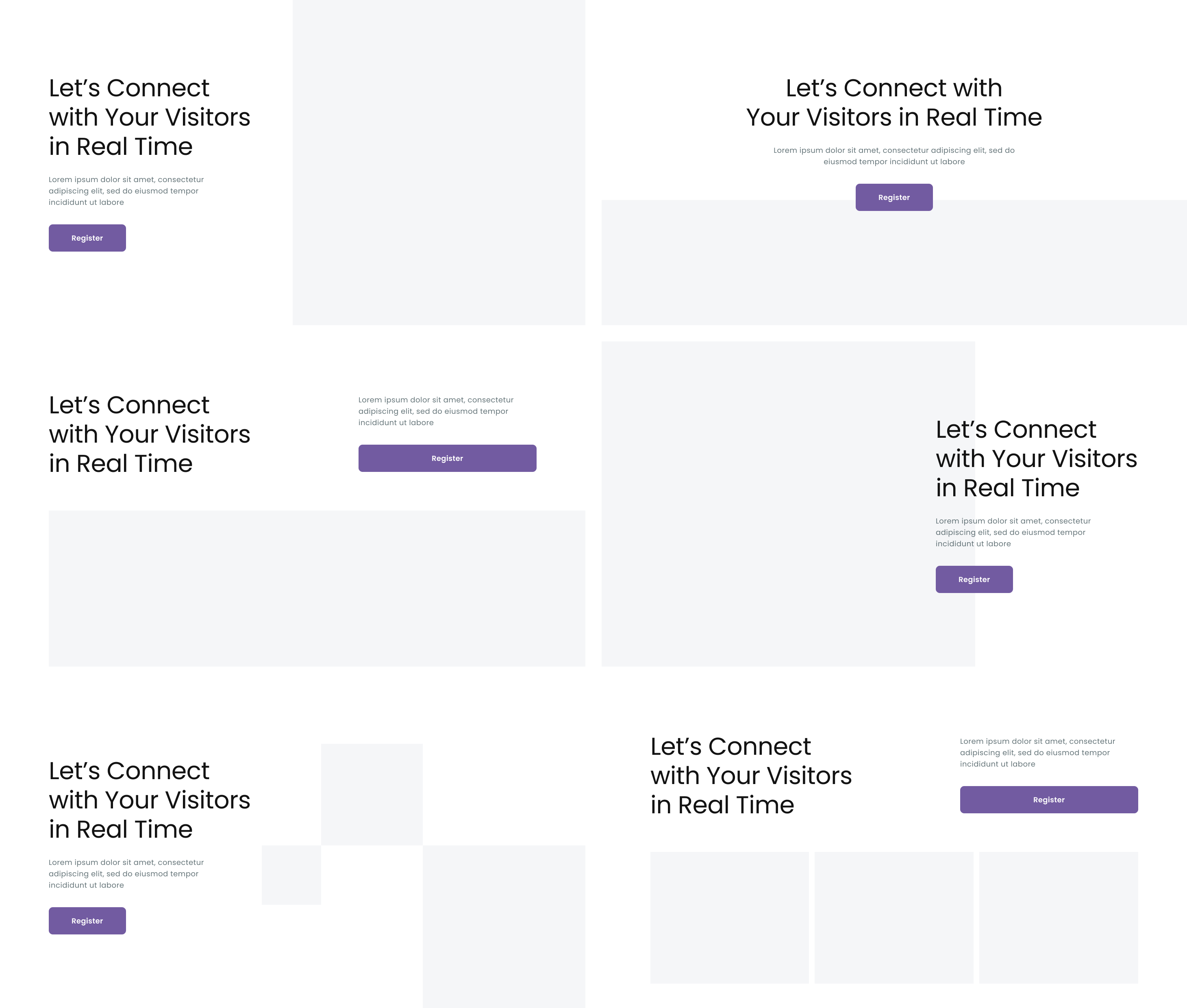Click the gray area beneath the centered Register button

(894, 269)
